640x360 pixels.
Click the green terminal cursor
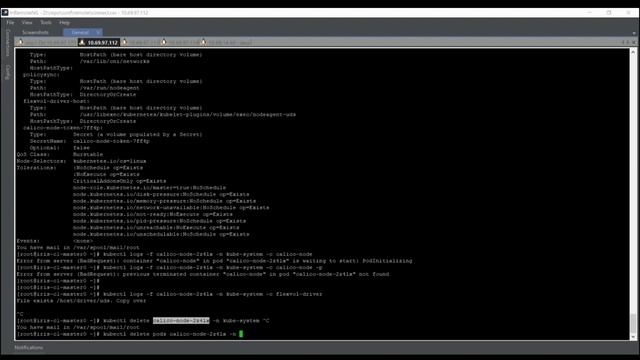(241, 334)
